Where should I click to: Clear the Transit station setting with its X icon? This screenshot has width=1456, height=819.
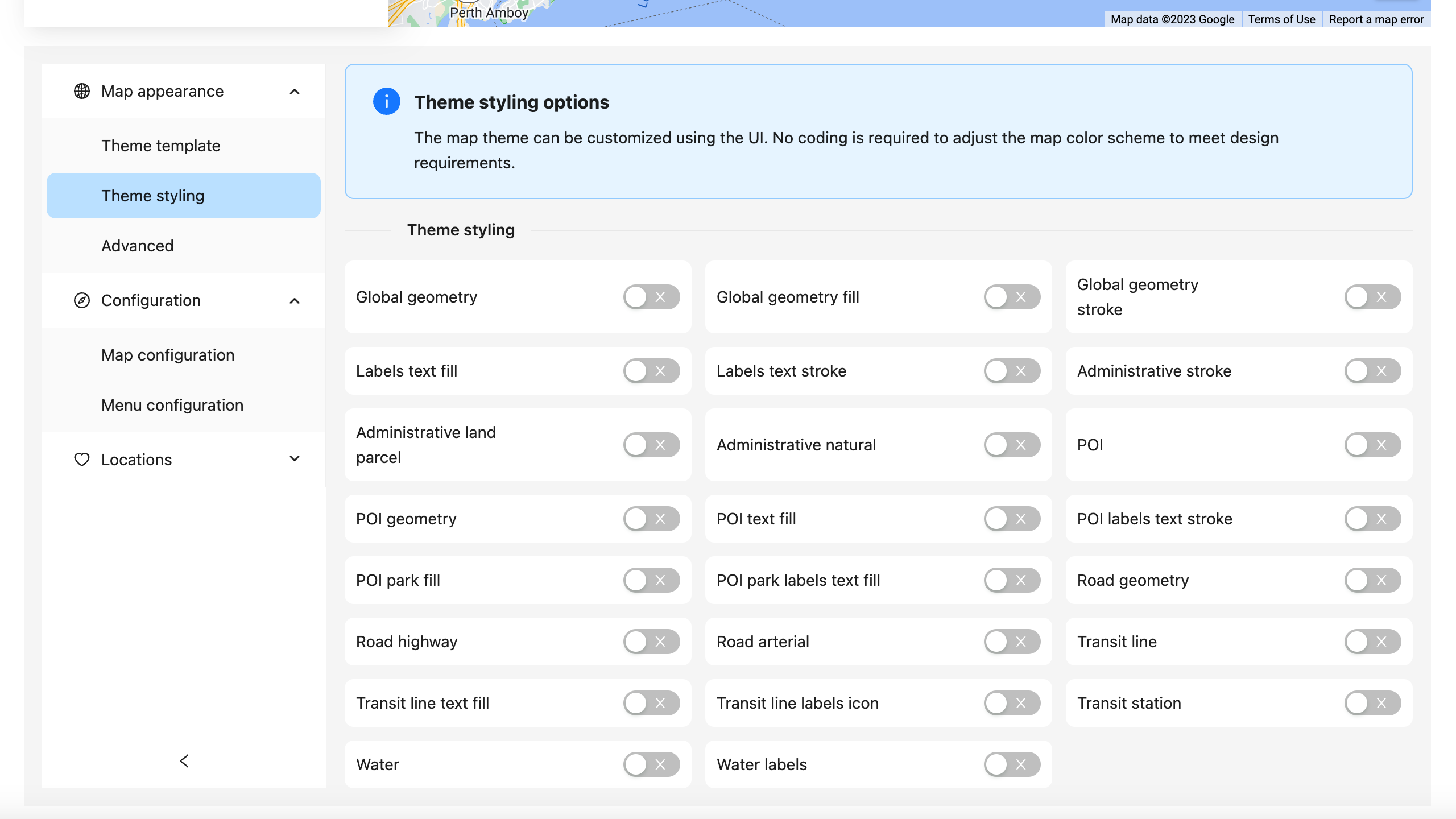pyautogui.click(x=1381, y=703)
